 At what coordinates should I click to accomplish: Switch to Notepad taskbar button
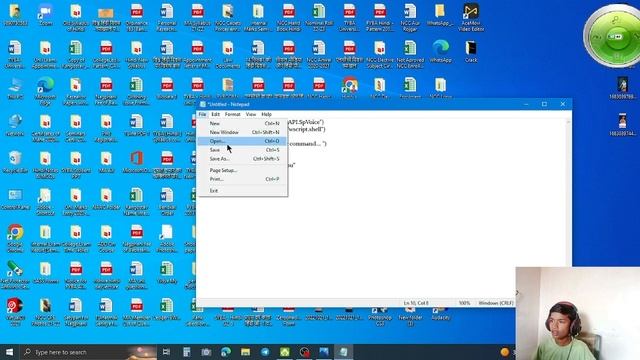[343, 352]
